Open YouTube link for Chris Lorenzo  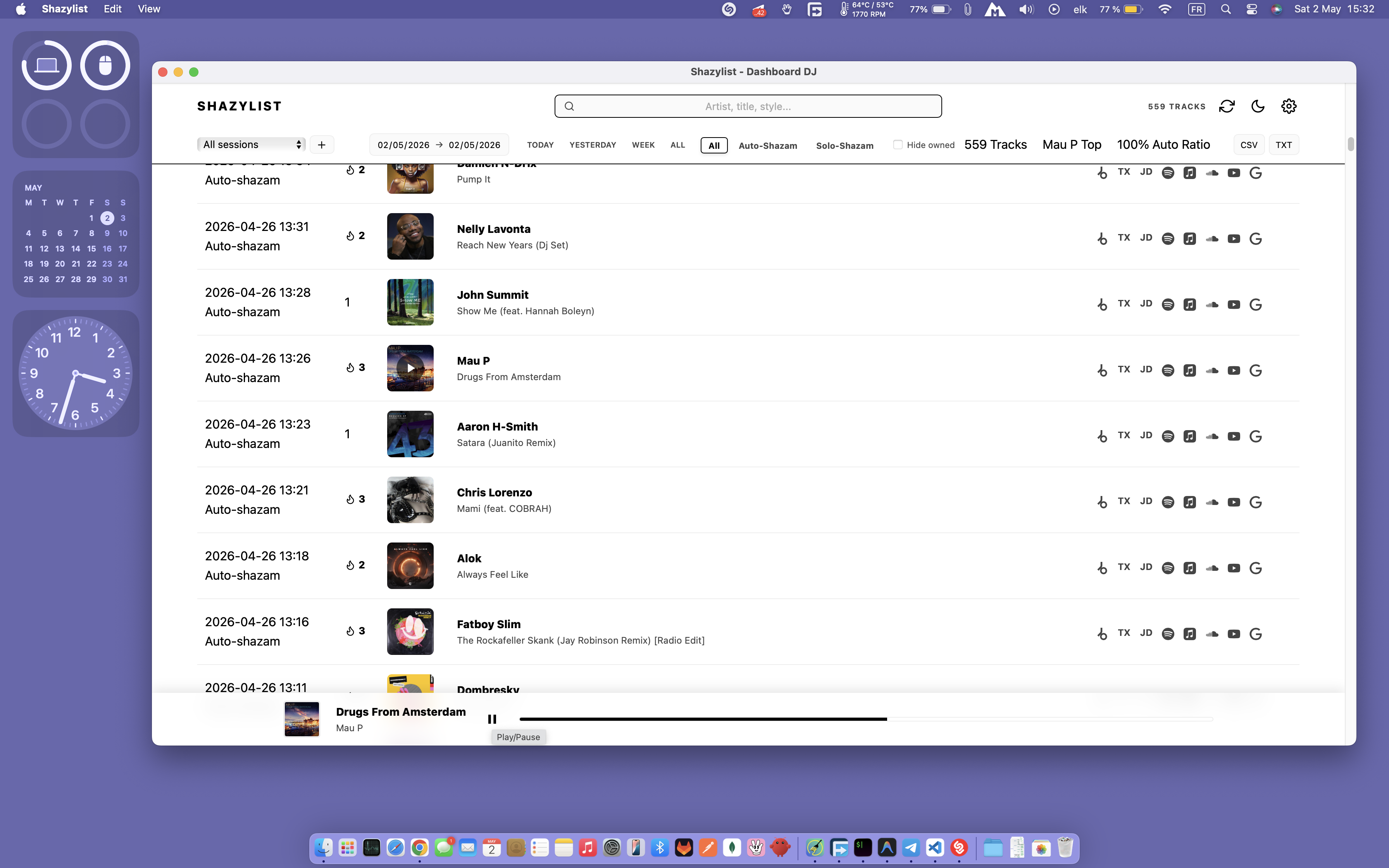[x=1234, y=502]
